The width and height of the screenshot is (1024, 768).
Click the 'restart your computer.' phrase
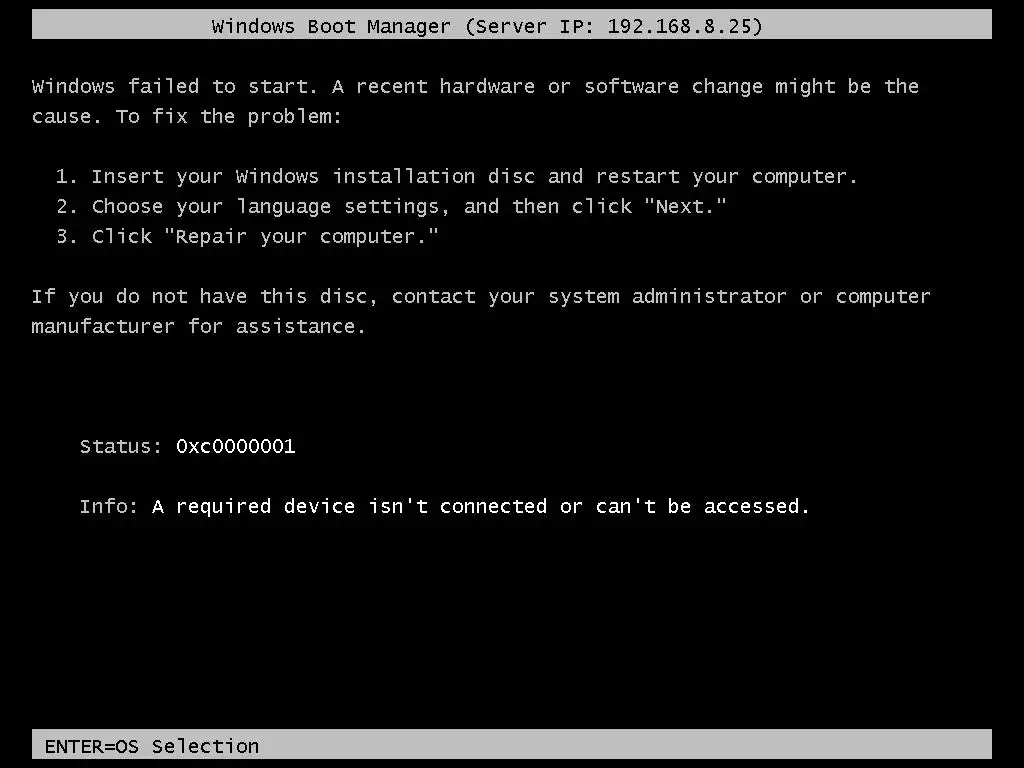coord(726,176)
